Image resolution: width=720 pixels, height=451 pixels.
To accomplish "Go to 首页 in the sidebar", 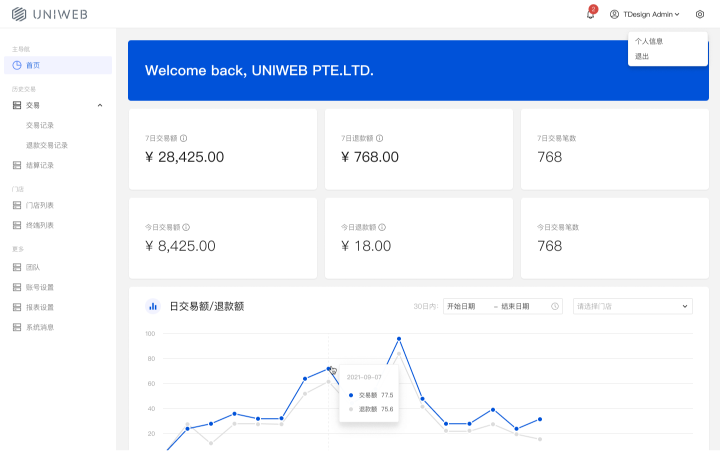I will pyautogui.click(x=58, y=65).
